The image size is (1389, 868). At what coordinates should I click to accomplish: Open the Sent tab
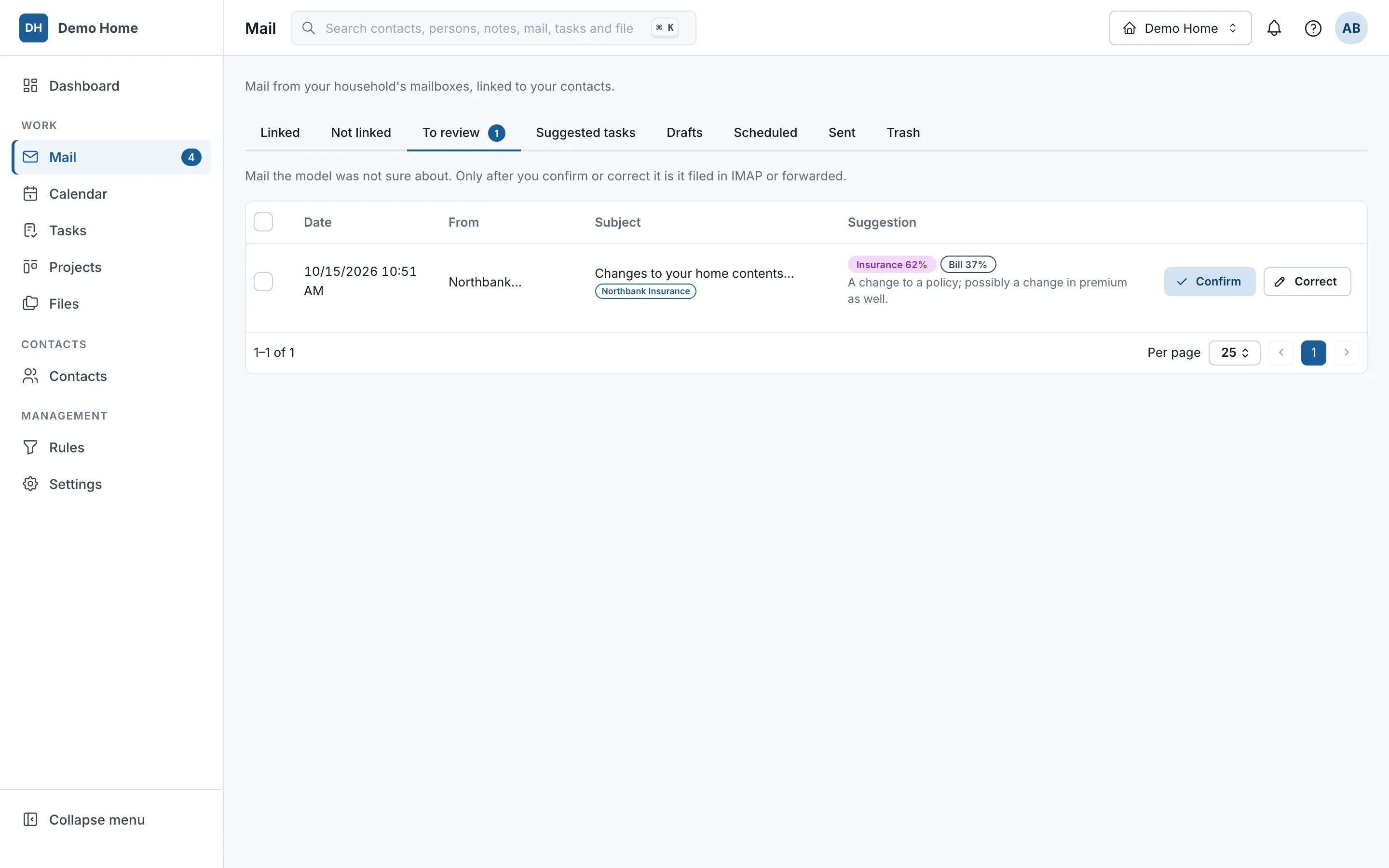click(x=842, y=133)
